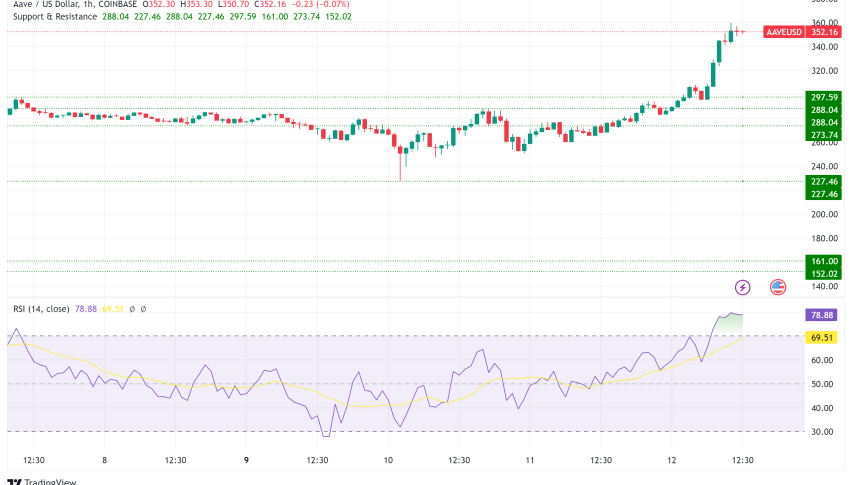This screenshot has width=852, height=485.
Task: Click the RSI 50.00 scale label
Action: pos(822,384)
